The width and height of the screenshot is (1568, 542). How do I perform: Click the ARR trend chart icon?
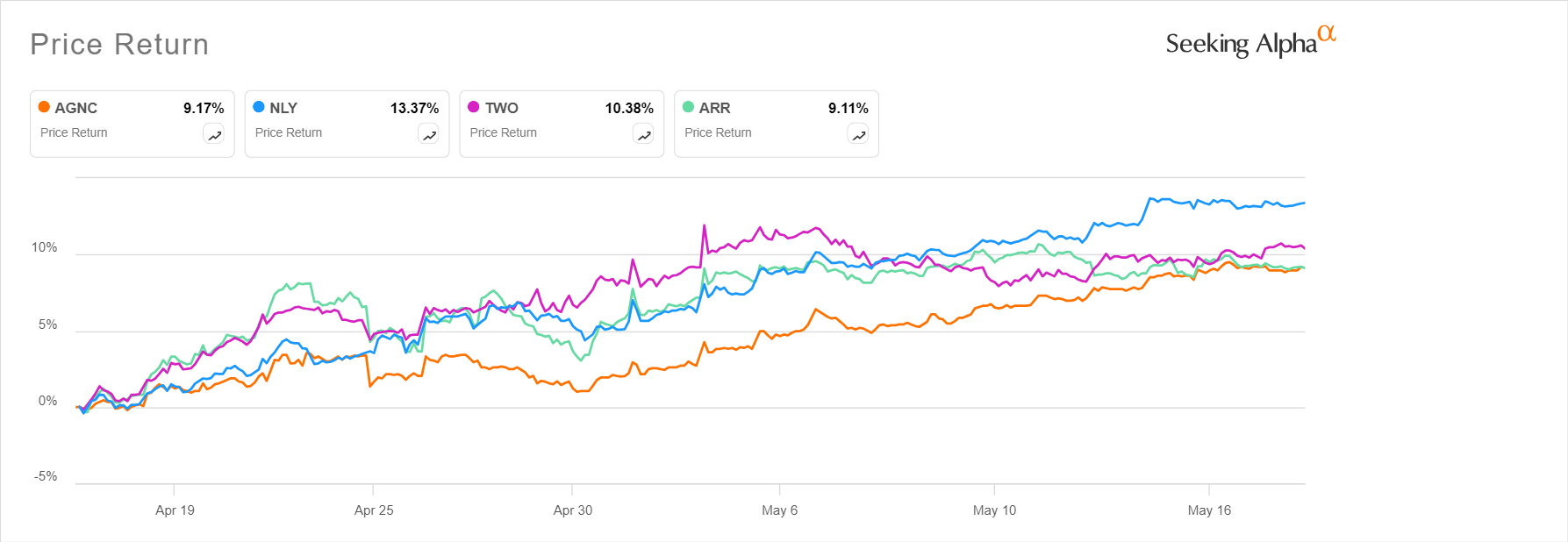pyautogui.click(x=858, y=134)
